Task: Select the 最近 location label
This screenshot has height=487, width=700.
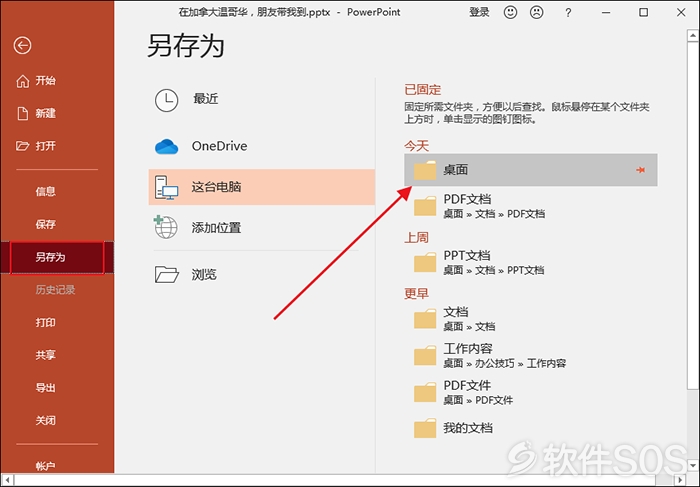Action: [206, 99]
